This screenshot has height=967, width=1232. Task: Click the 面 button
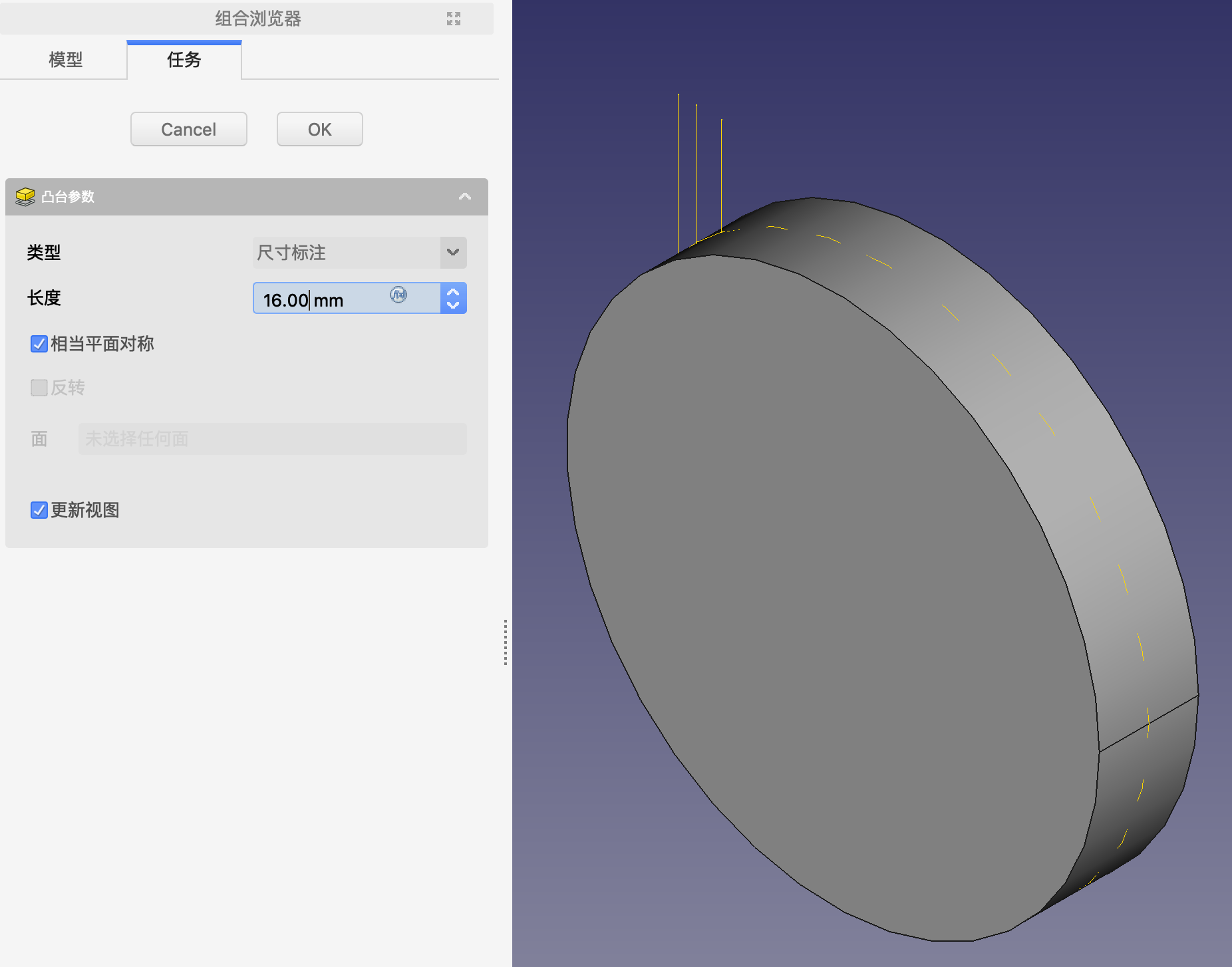(x=39, y=439)
